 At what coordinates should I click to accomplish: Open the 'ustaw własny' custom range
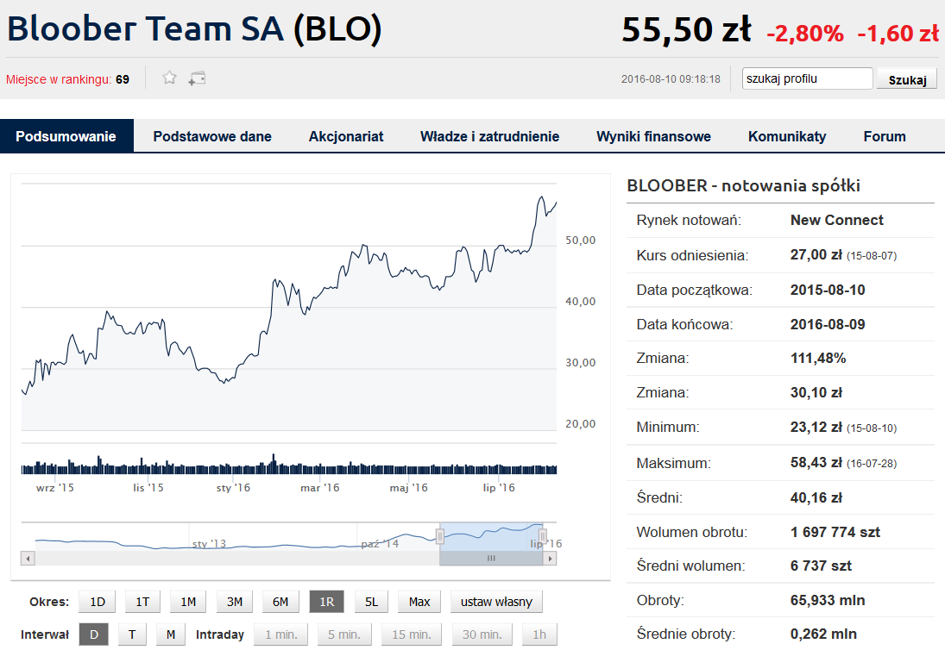pos(496,601)
